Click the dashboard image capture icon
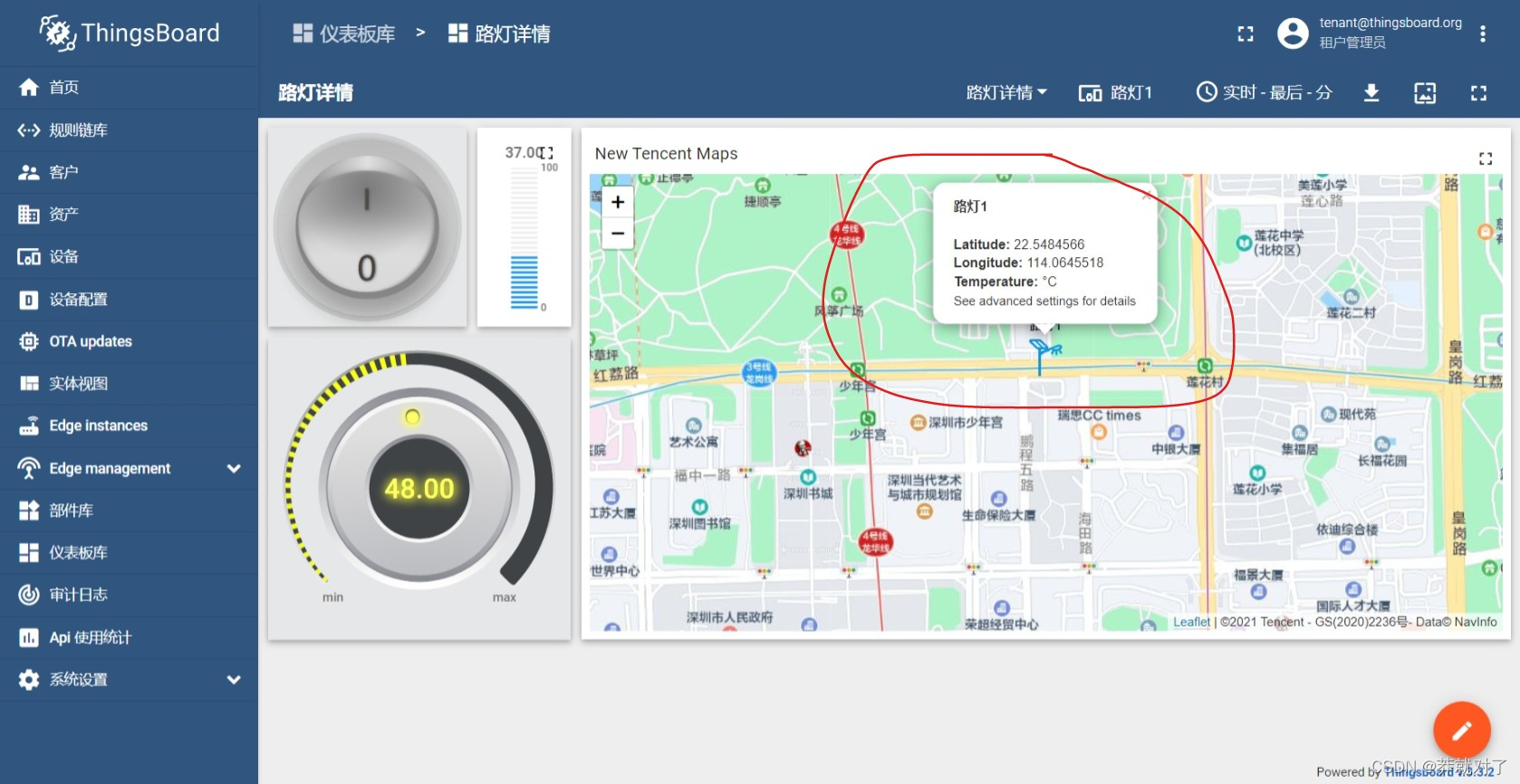The width and height of the screenshot is (1520, 784). [x=1425, y=92]
